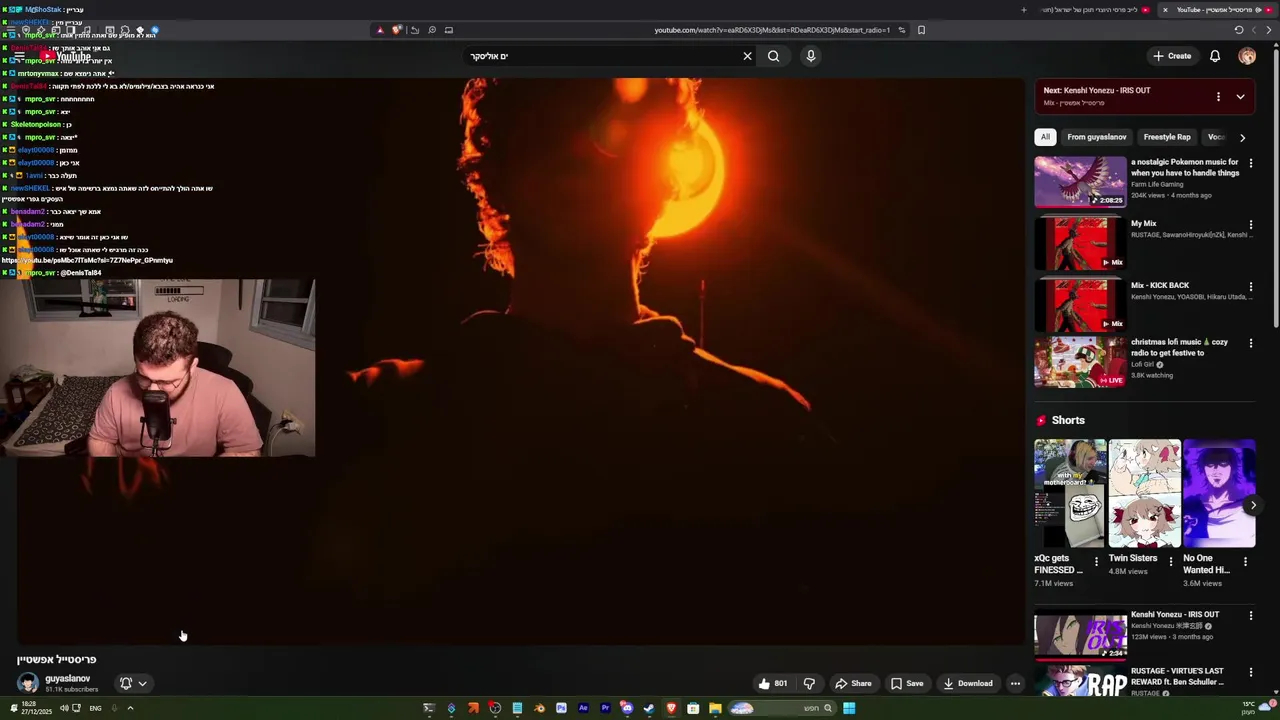Click the youtu.be link in chat overlay
The height and width of the screenshot is (720, 1280).
tap(87, 260)
